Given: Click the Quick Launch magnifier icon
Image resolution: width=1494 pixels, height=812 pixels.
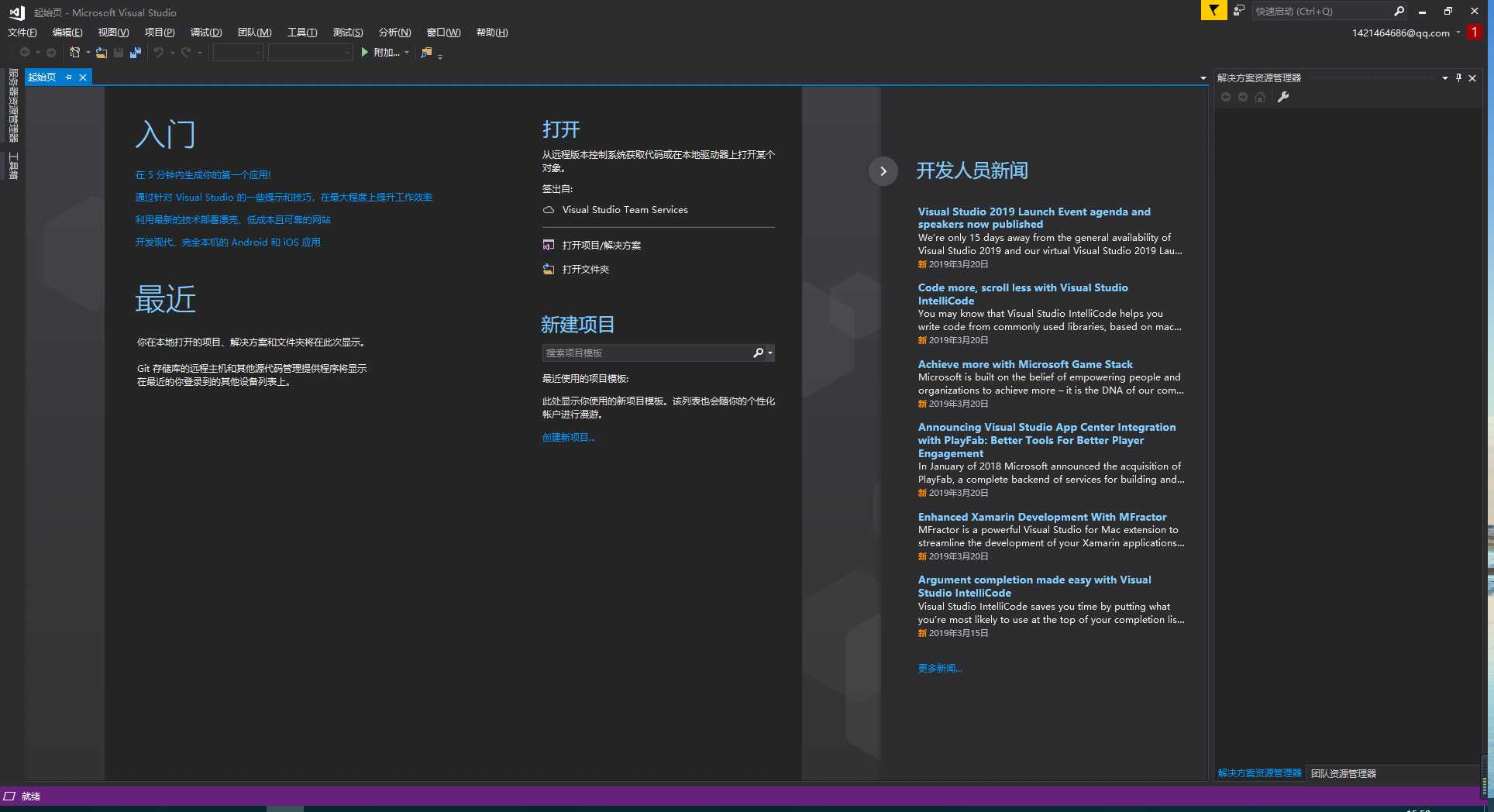Looking at the screenshot, I should click(1399, 11).
